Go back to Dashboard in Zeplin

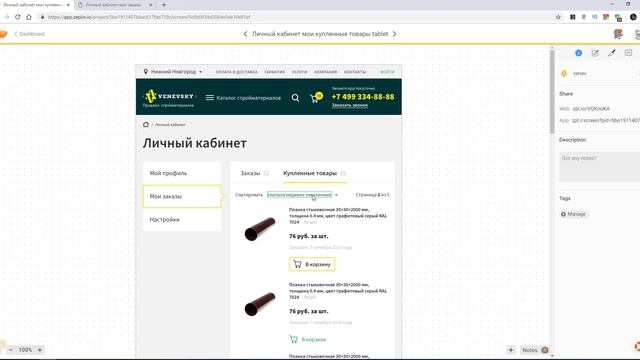[29, 34]
